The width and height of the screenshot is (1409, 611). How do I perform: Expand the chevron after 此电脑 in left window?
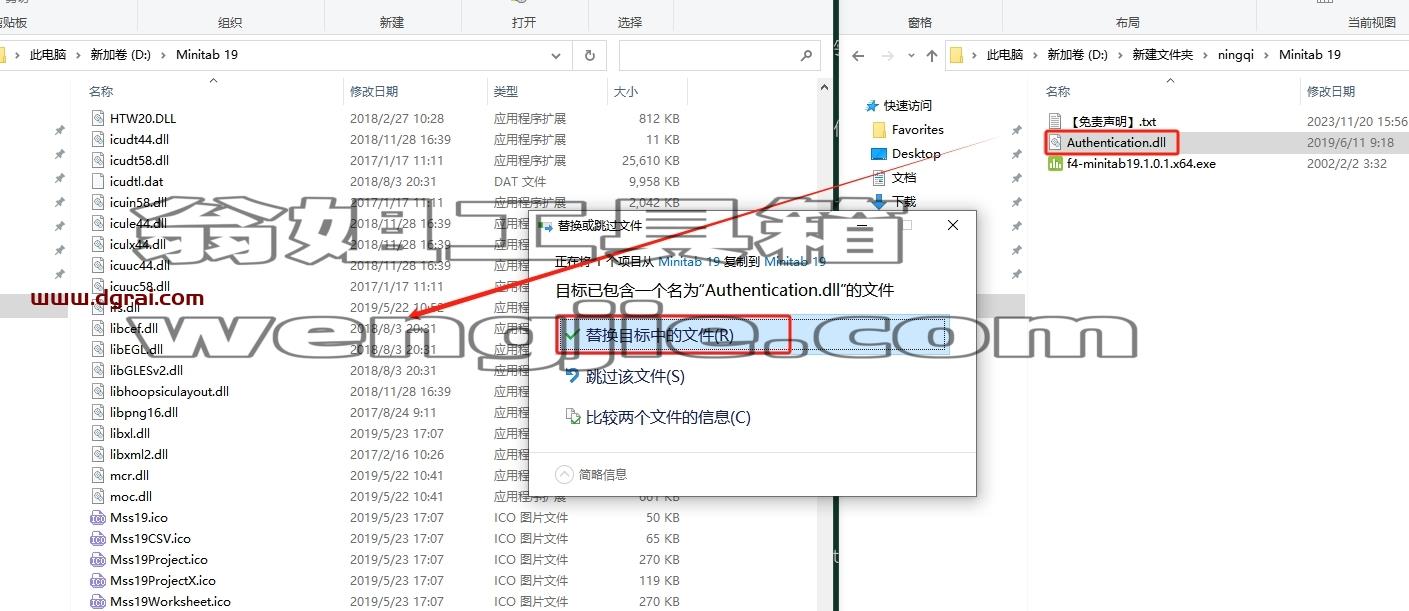pyautogui.click(x=78, y=55)
